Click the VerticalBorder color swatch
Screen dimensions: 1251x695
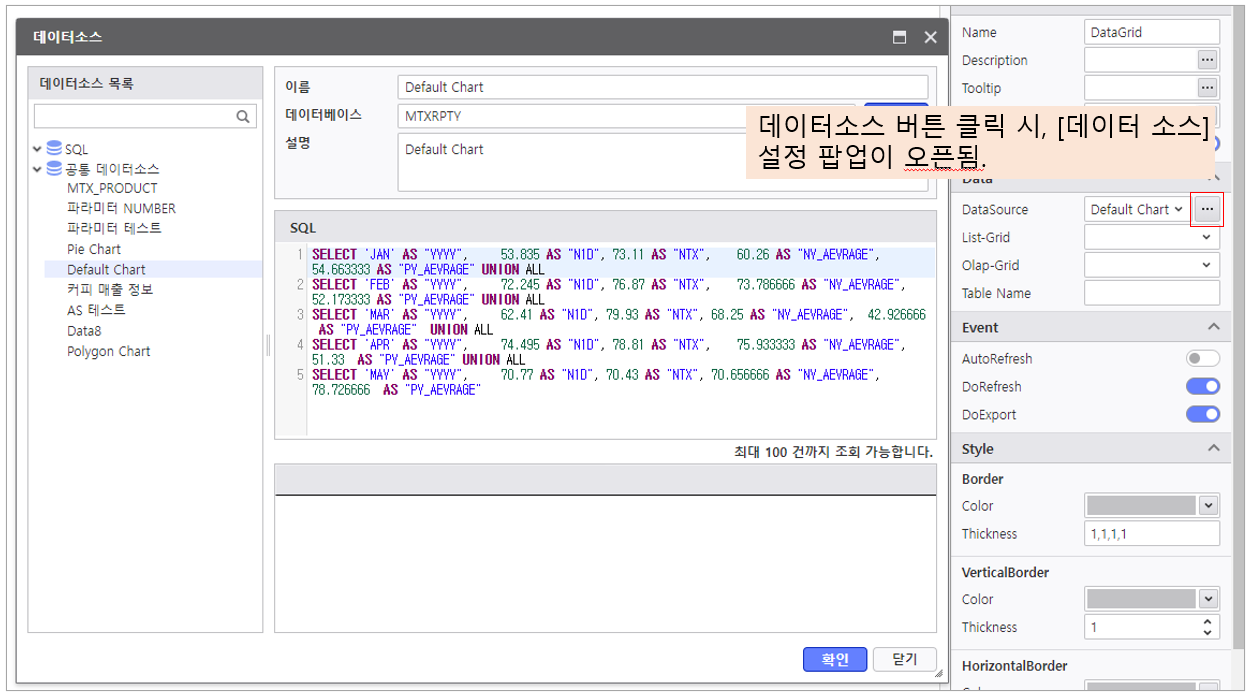click(x=1141, y=599)
